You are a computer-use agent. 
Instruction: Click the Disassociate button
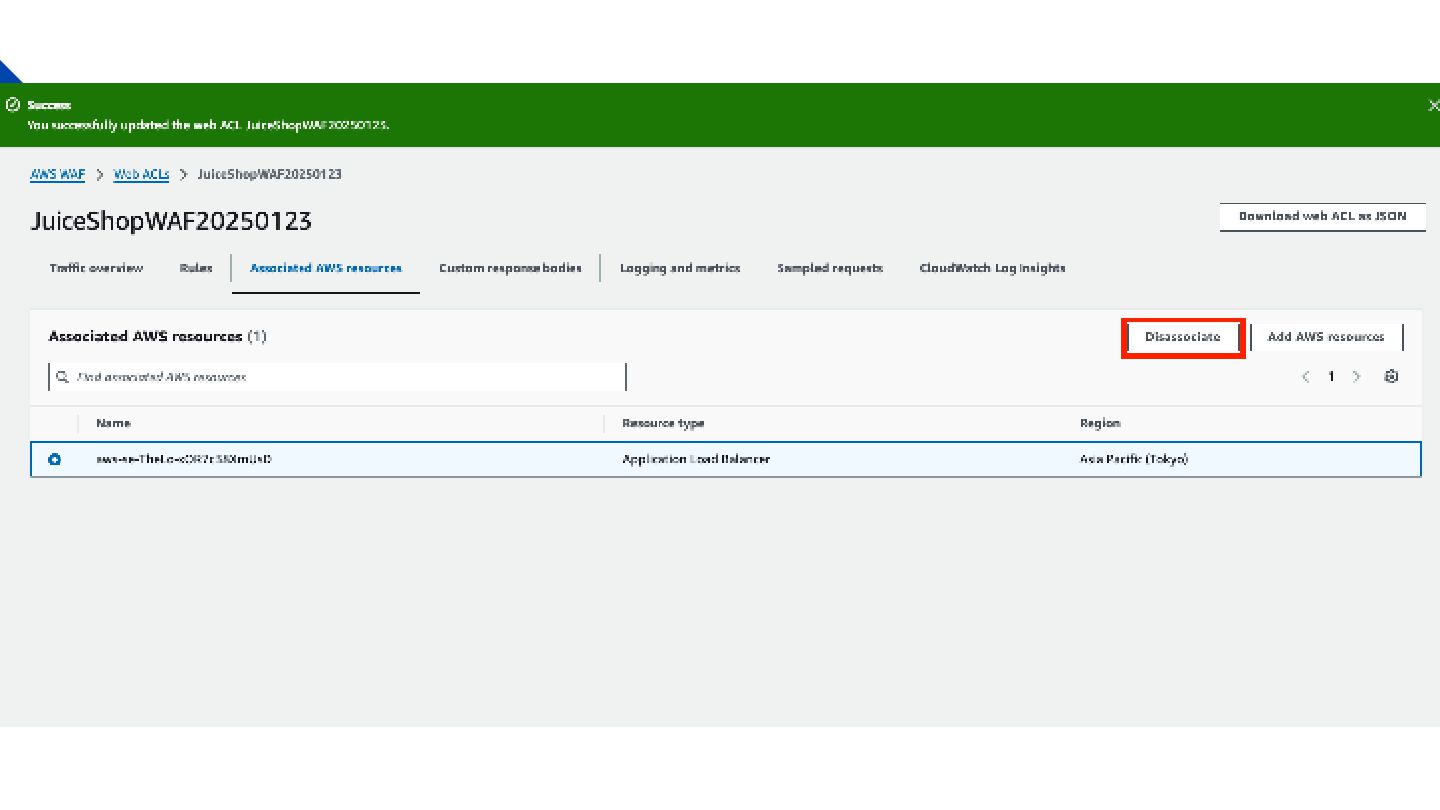coord(1183,337)
